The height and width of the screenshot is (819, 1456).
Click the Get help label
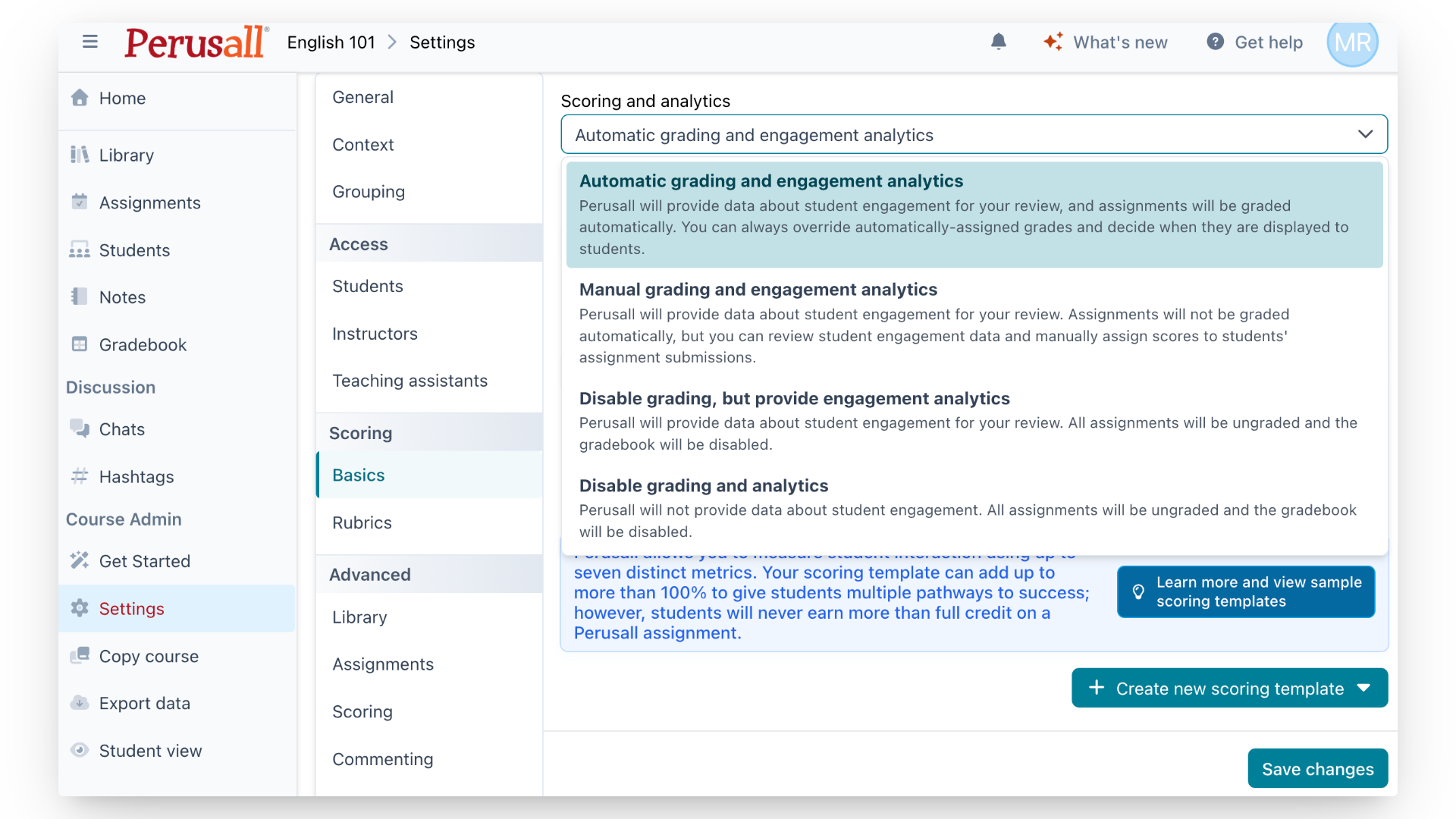coord(1269,42)
